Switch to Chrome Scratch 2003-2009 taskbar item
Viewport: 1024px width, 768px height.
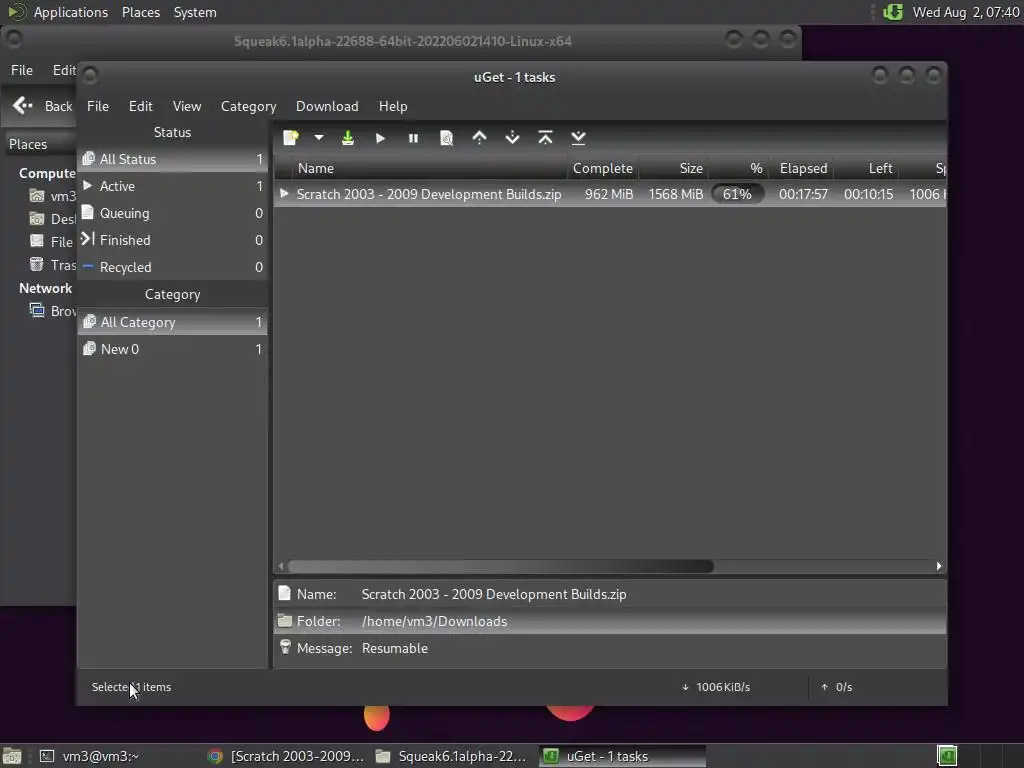click(285, 756)
